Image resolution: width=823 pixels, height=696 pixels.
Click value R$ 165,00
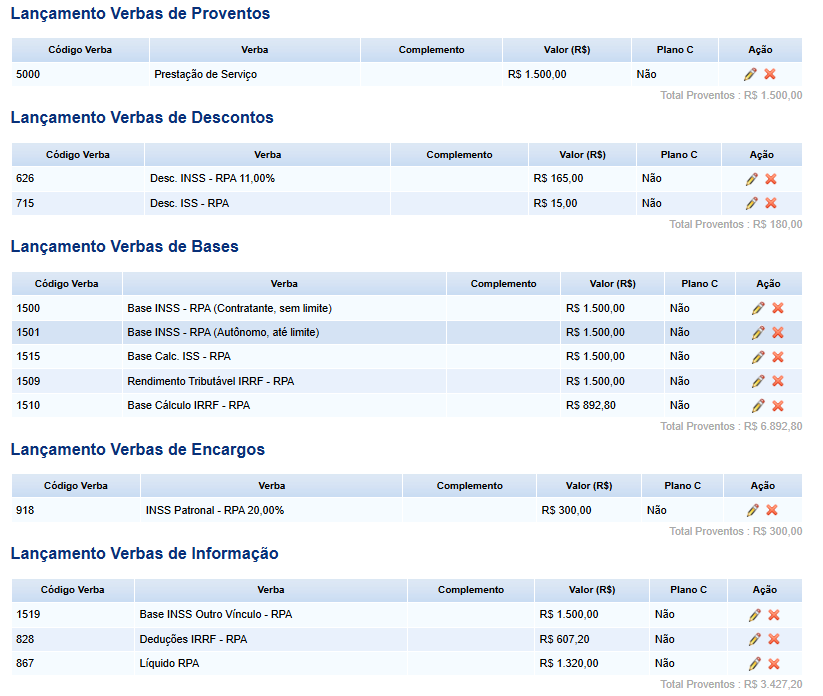[x=558, y=178]
